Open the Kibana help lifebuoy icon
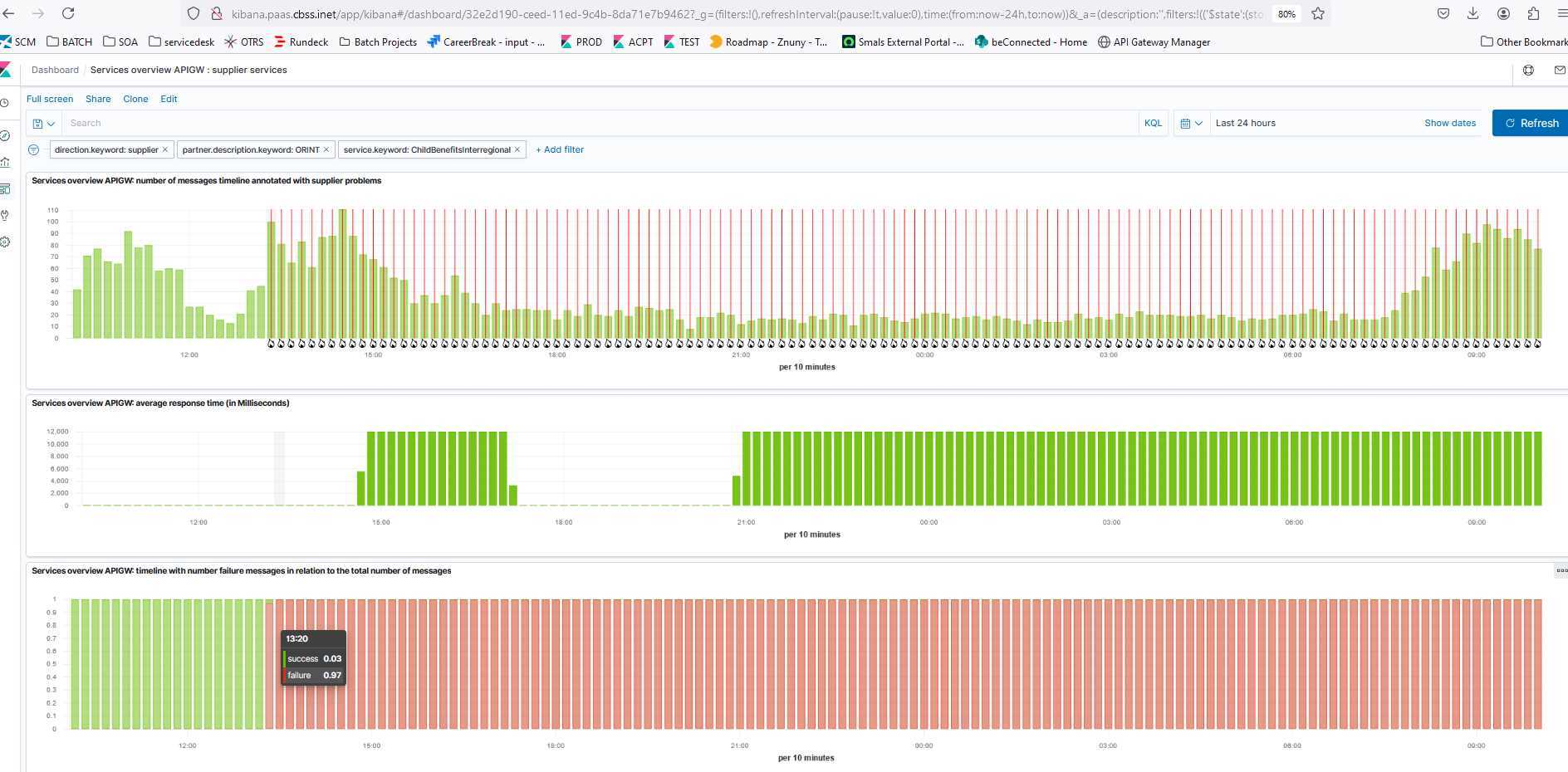 pyautogui.click(x=1528, y=71)
